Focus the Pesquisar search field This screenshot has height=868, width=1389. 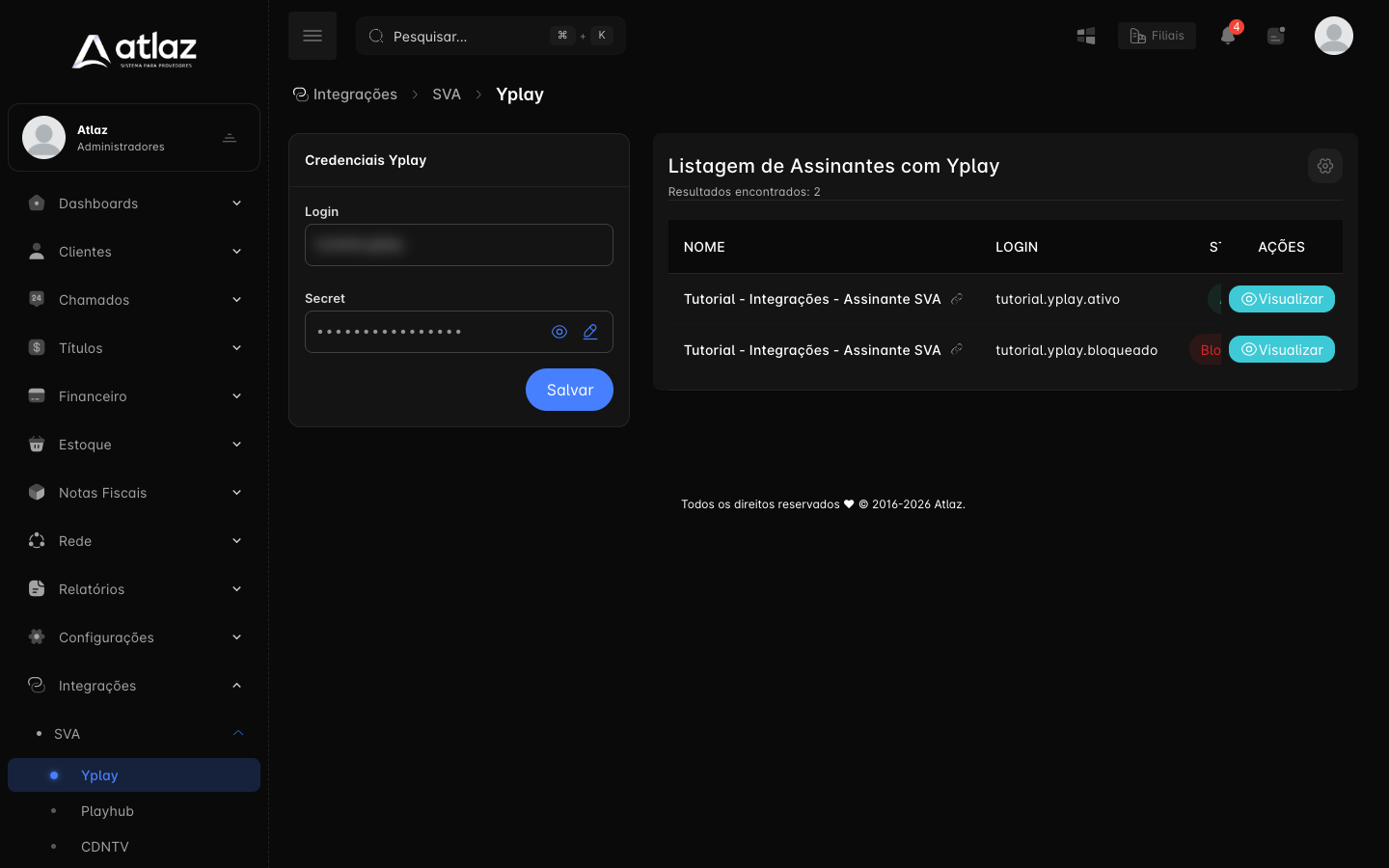(x=491, y=36)
